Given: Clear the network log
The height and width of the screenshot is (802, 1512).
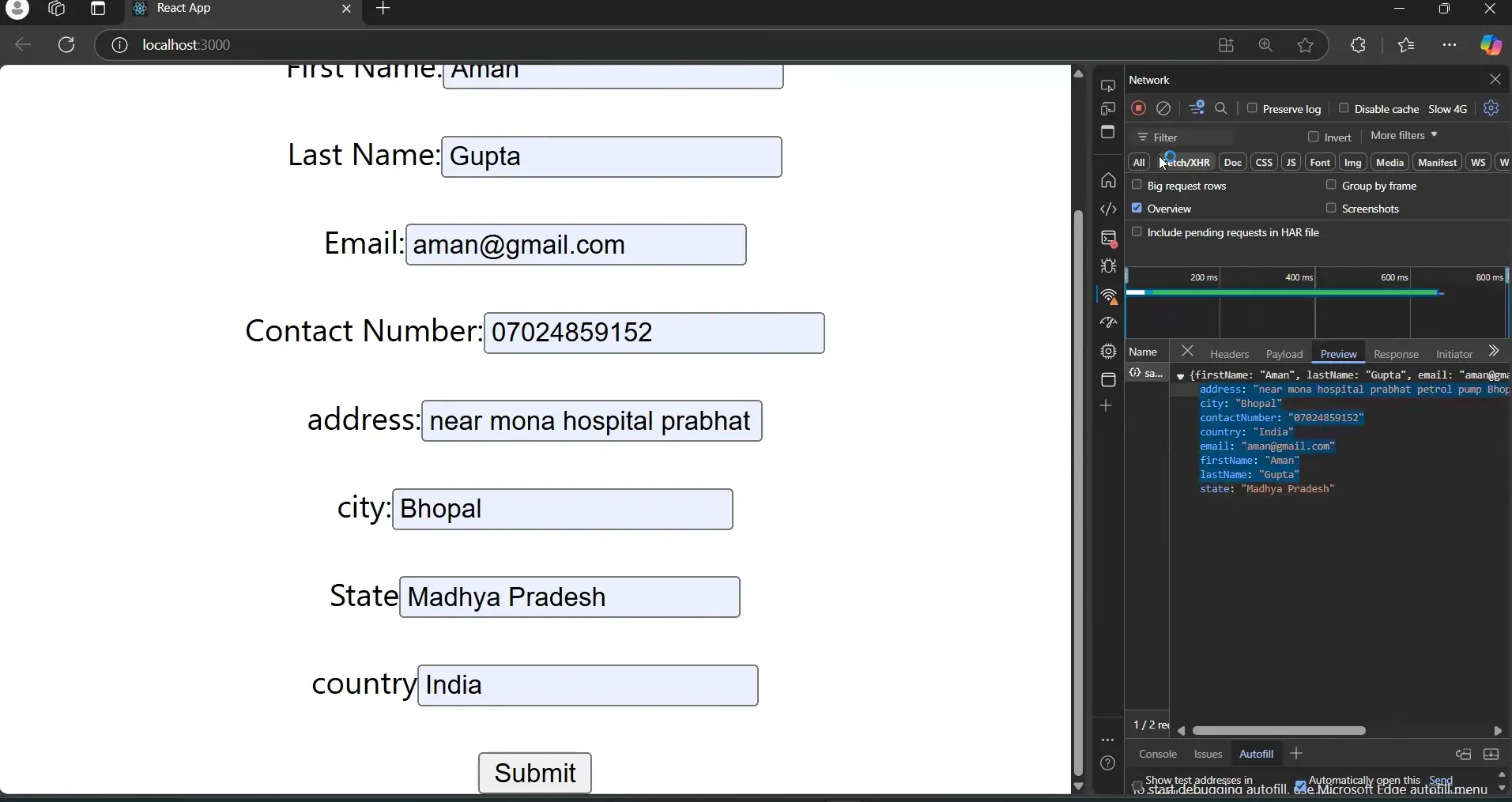Looking at the screenshot, I should tap(1163, 108).
